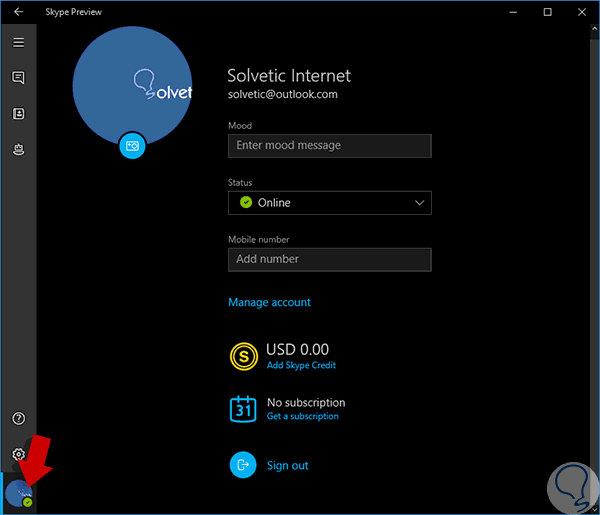
Task: Open the help question mark icon
Action: pos(18,419)
